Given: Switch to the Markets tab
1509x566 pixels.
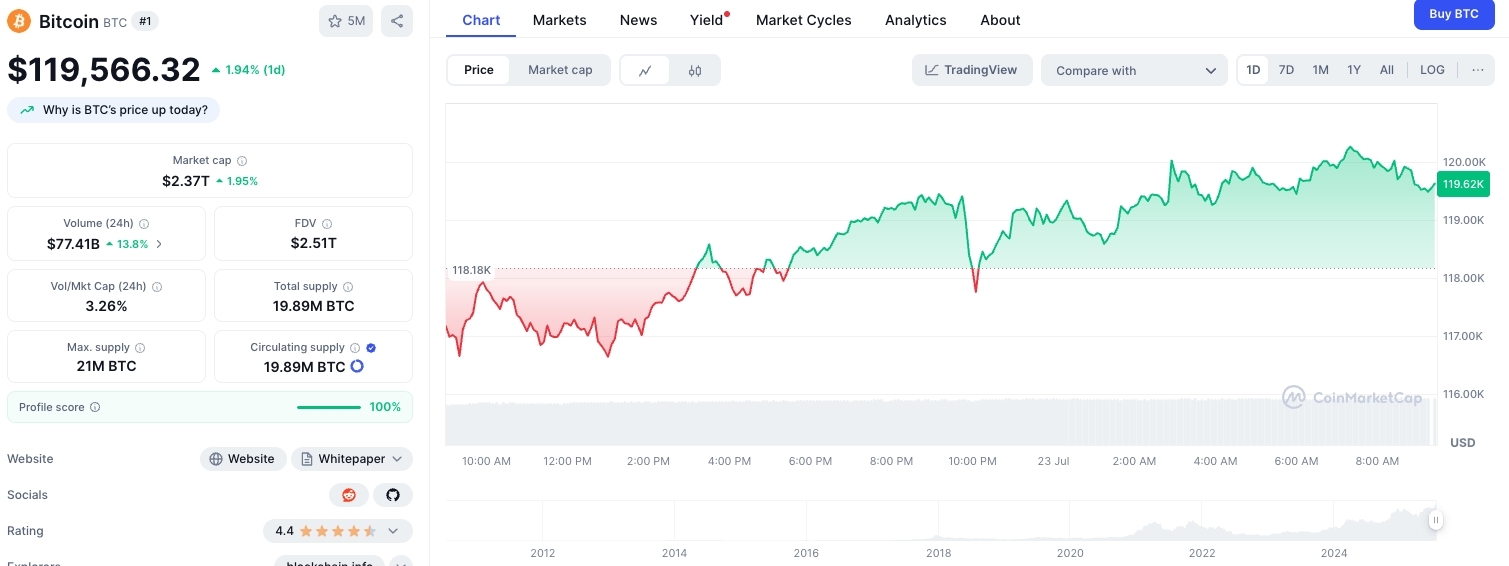Looking at the screenshot, I should (x=559, y=20).
